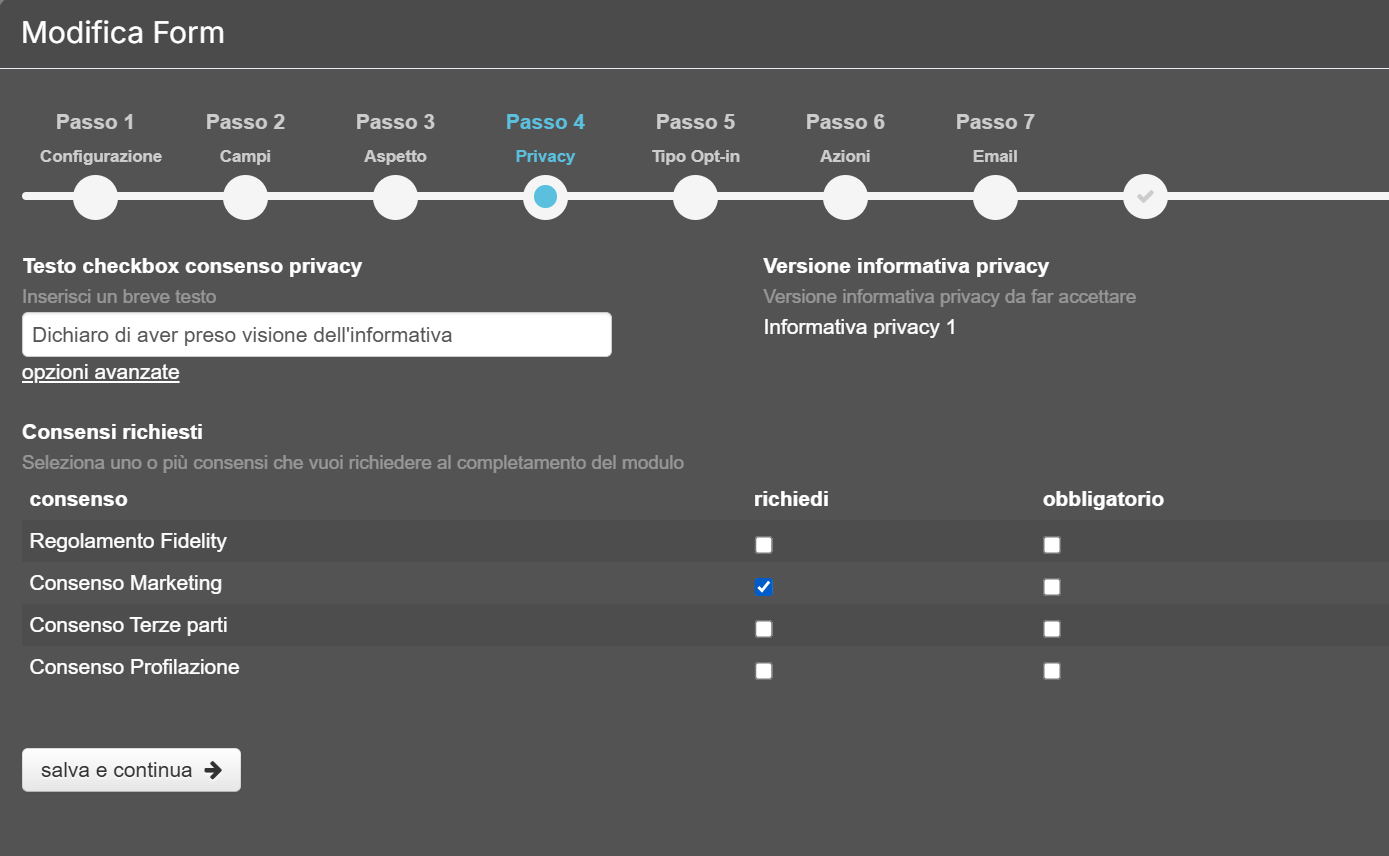Image resolution: width=1389 pixels, height=856 pixels.
Task: Go to Passo 5 Tipo Opt-in circle
Action: point(695,197)
